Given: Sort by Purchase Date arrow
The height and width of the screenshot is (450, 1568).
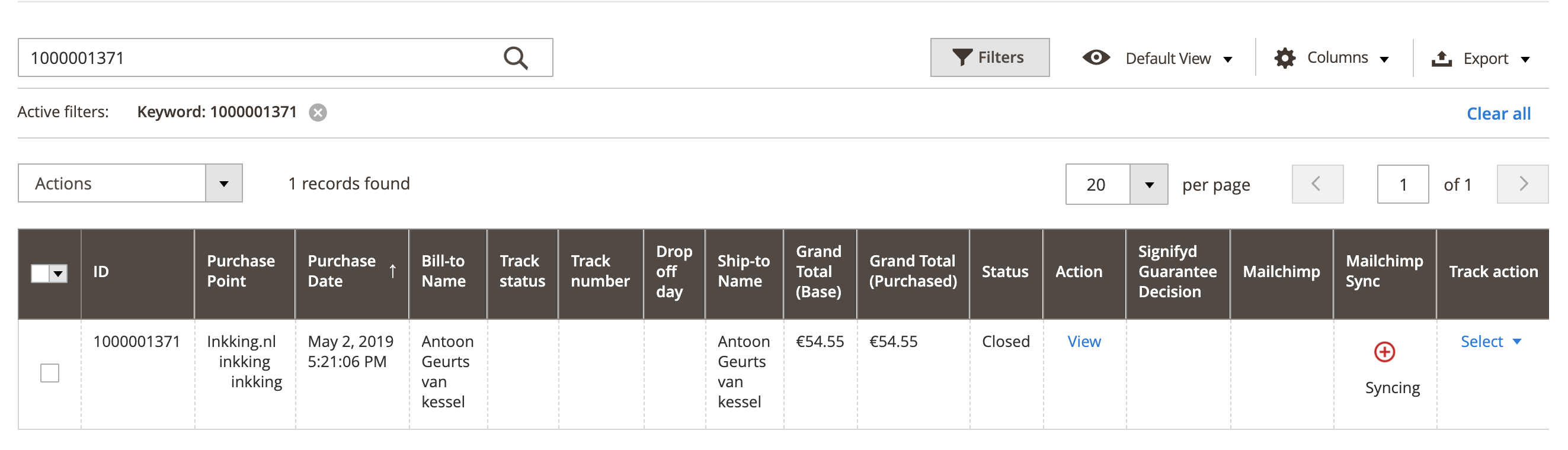Looking at the screenshot, I should (x=393, y=271).
